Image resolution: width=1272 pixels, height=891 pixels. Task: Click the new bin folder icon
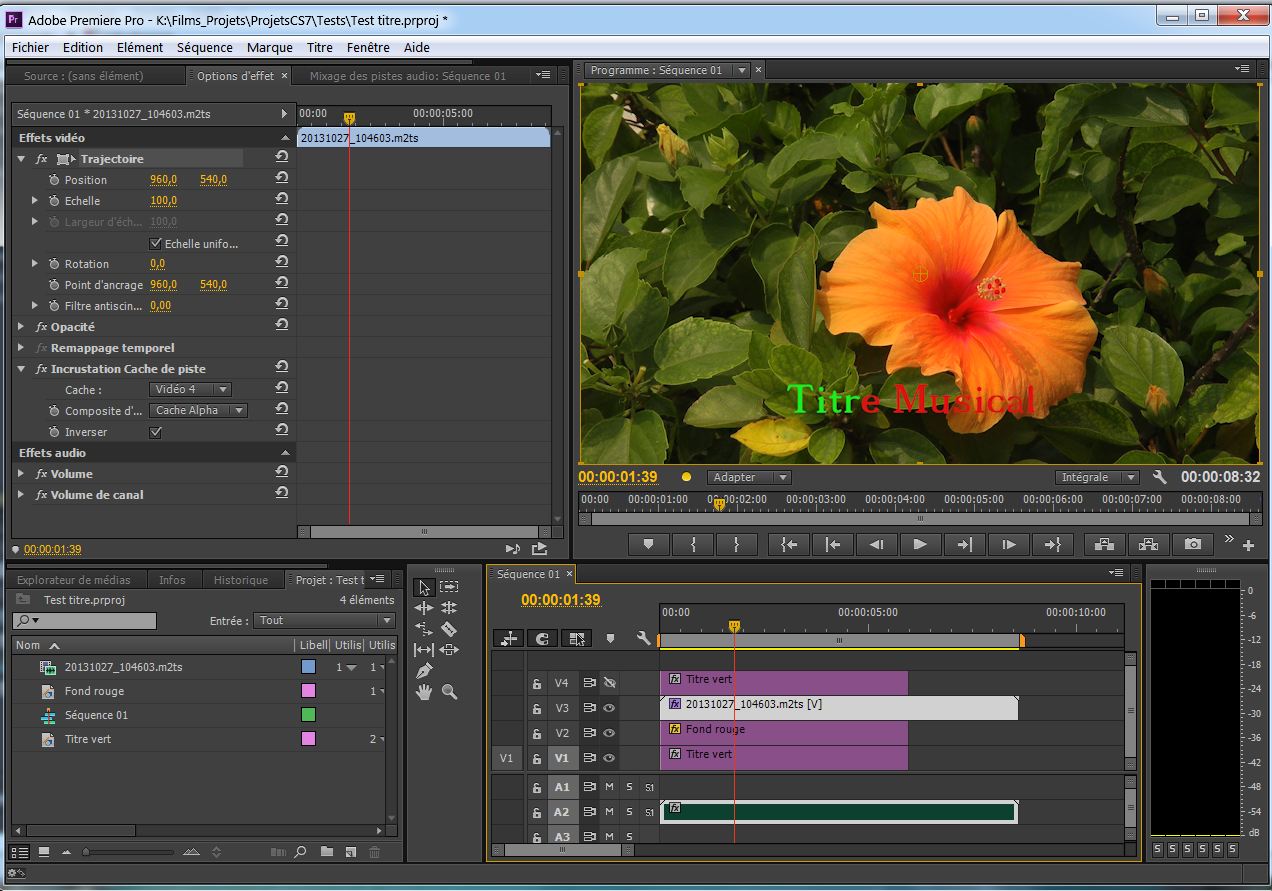327,852
